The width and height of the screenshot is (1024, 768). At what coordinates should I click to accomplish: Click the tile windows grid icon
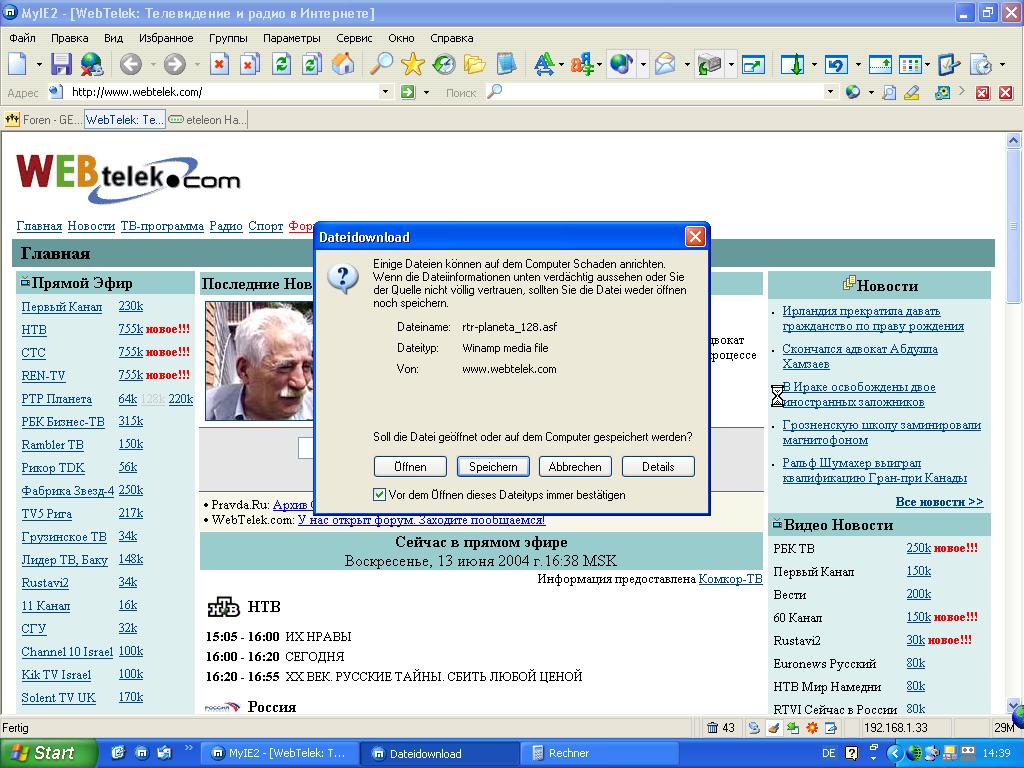[910, 64]
